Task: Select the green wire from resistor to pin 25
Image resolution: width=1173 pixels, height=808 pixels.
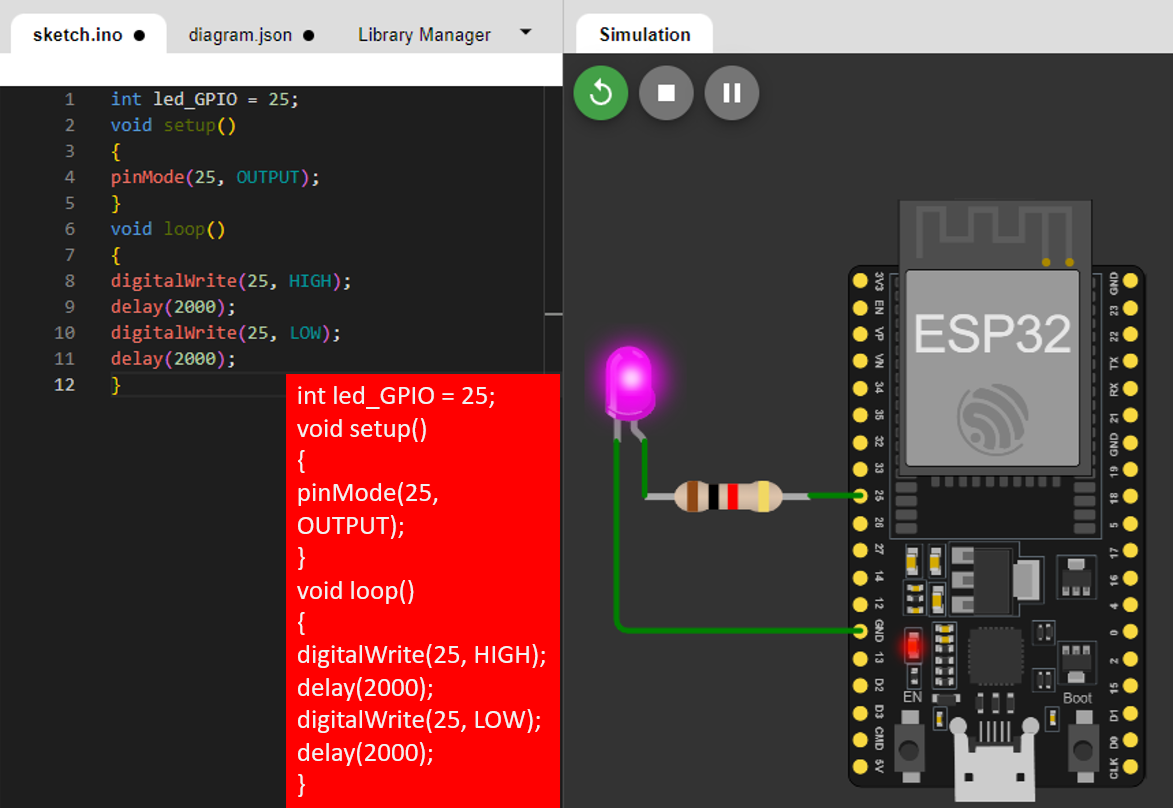Action: (x=834, y=496)
